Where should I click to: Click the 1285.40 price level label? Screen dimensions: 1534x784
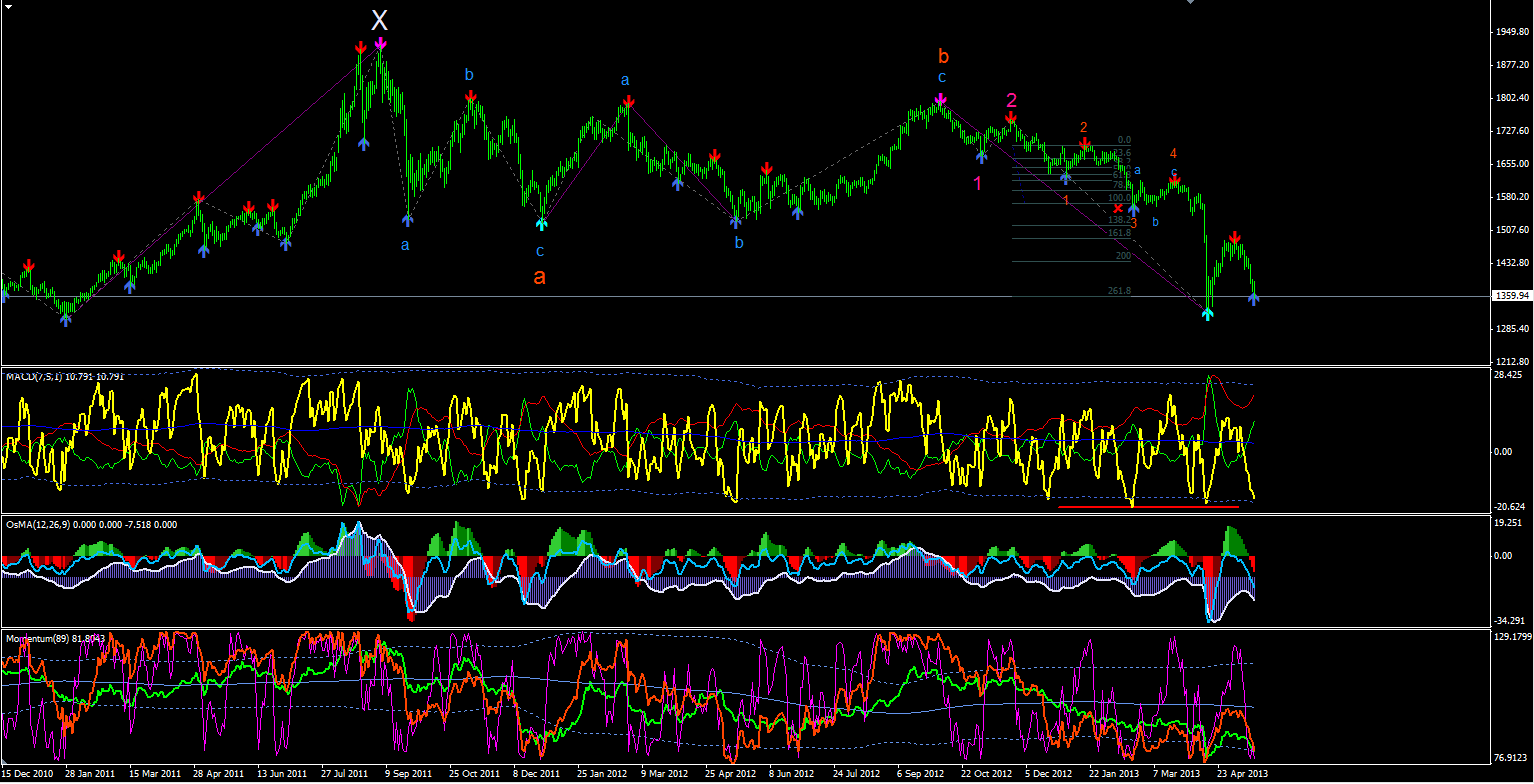coord(1511,329)
